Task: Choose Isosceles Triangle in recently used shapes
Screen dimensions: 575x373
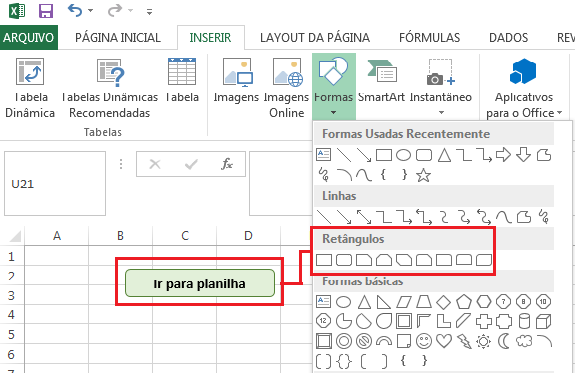Action: [x=444, y=155]
